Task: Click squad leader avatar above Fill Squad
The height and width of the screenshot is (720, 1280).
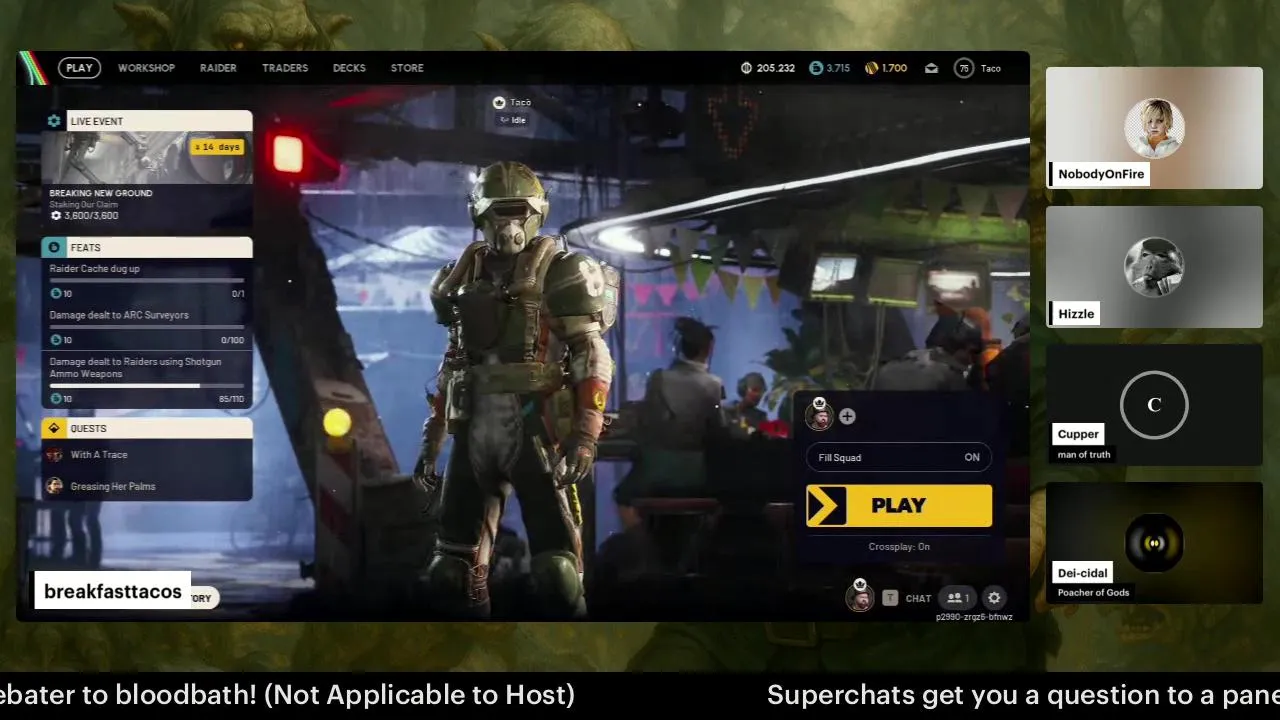Action: (x=819, y=415)
